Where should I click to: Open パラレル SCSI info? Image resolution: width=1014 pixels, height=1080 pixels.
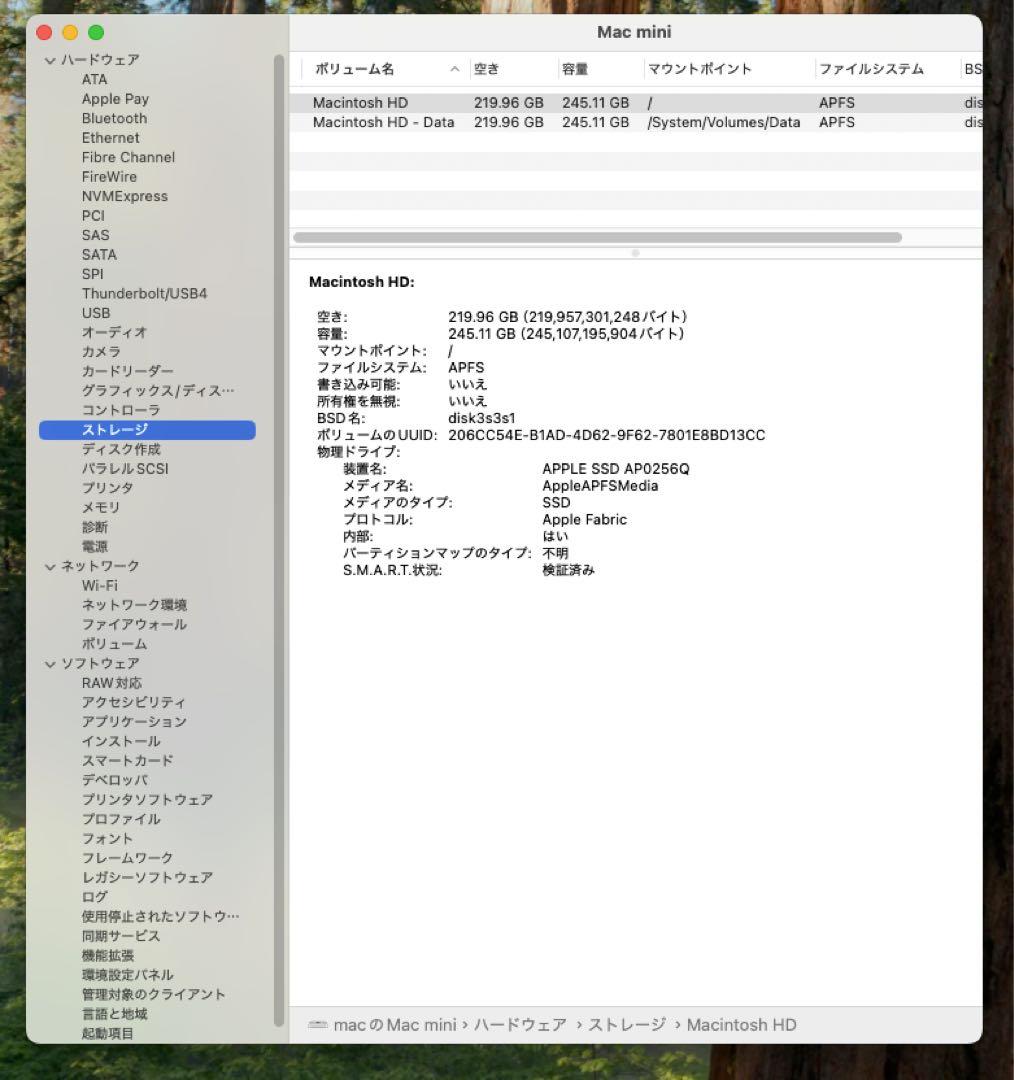[x=125, y=468]
